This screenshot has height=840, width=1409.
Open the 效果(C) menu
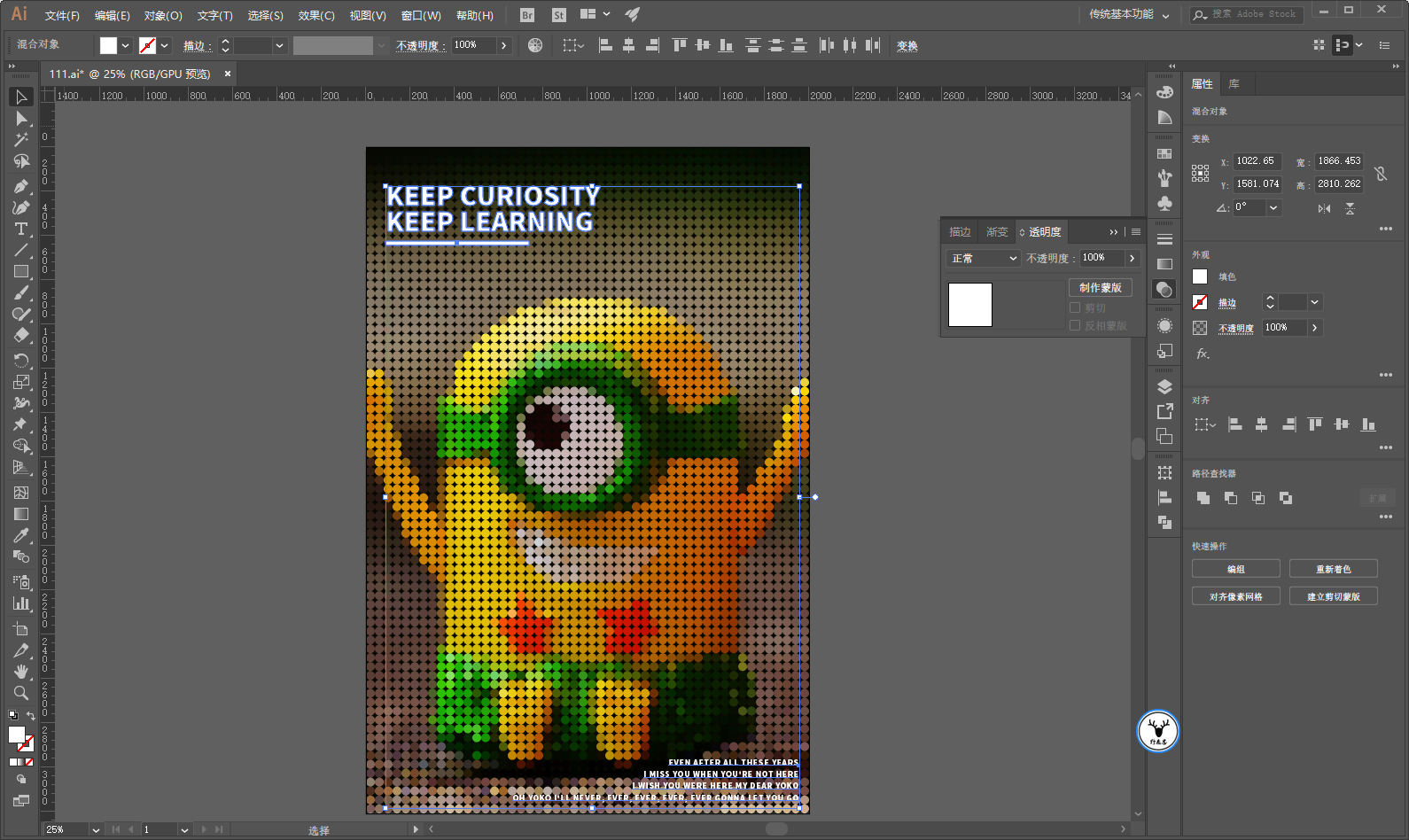tap(315, 15)
